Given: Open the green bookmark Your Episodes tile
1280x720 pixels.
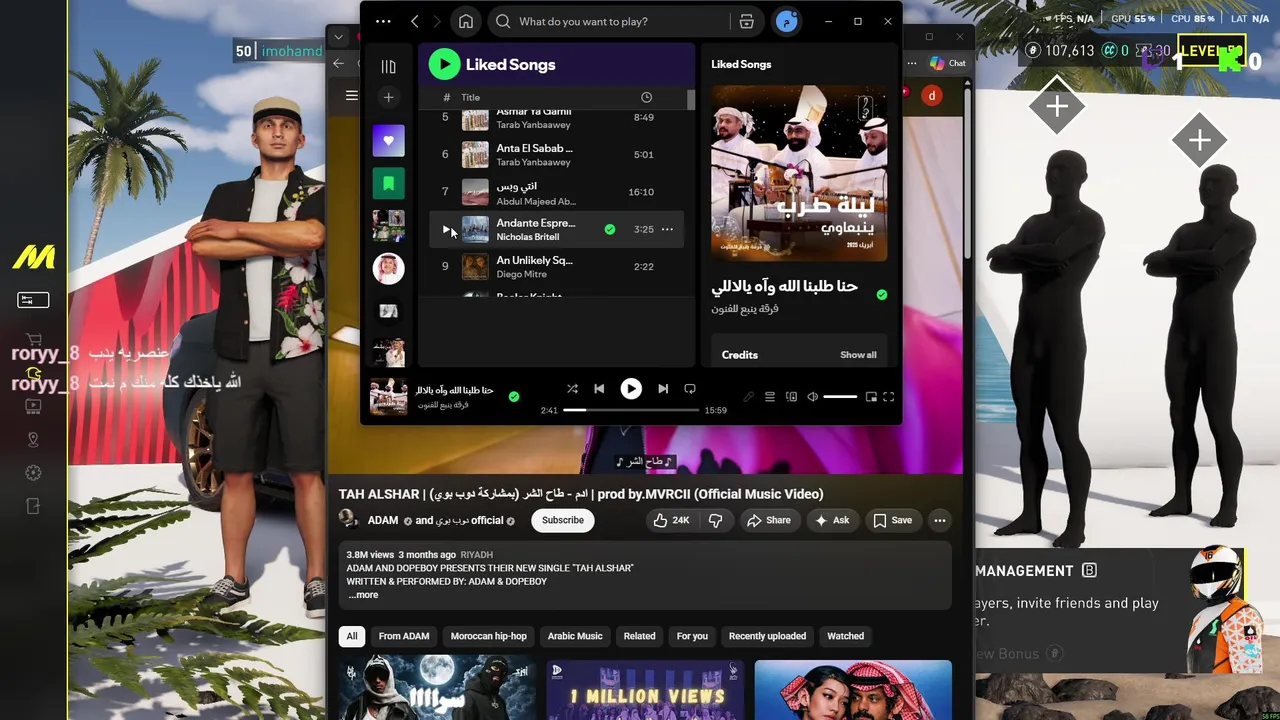Looking at the screenshot, I should click(x=389, y=183).
